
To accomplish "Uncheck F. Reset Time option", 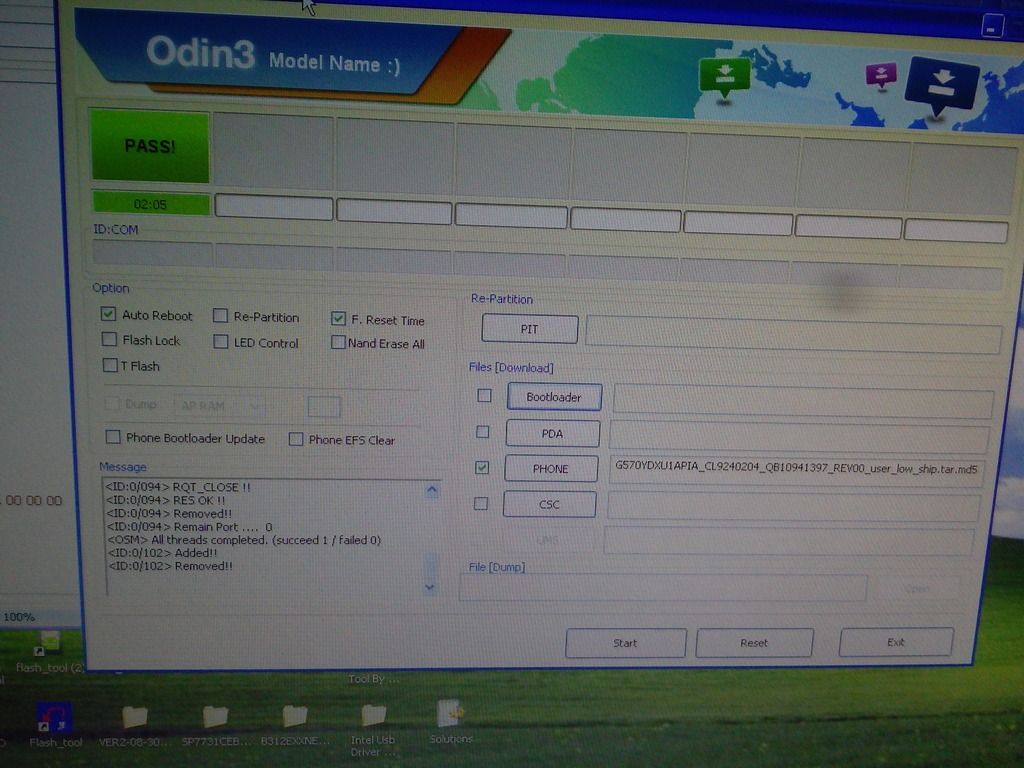I will [338, 319].
